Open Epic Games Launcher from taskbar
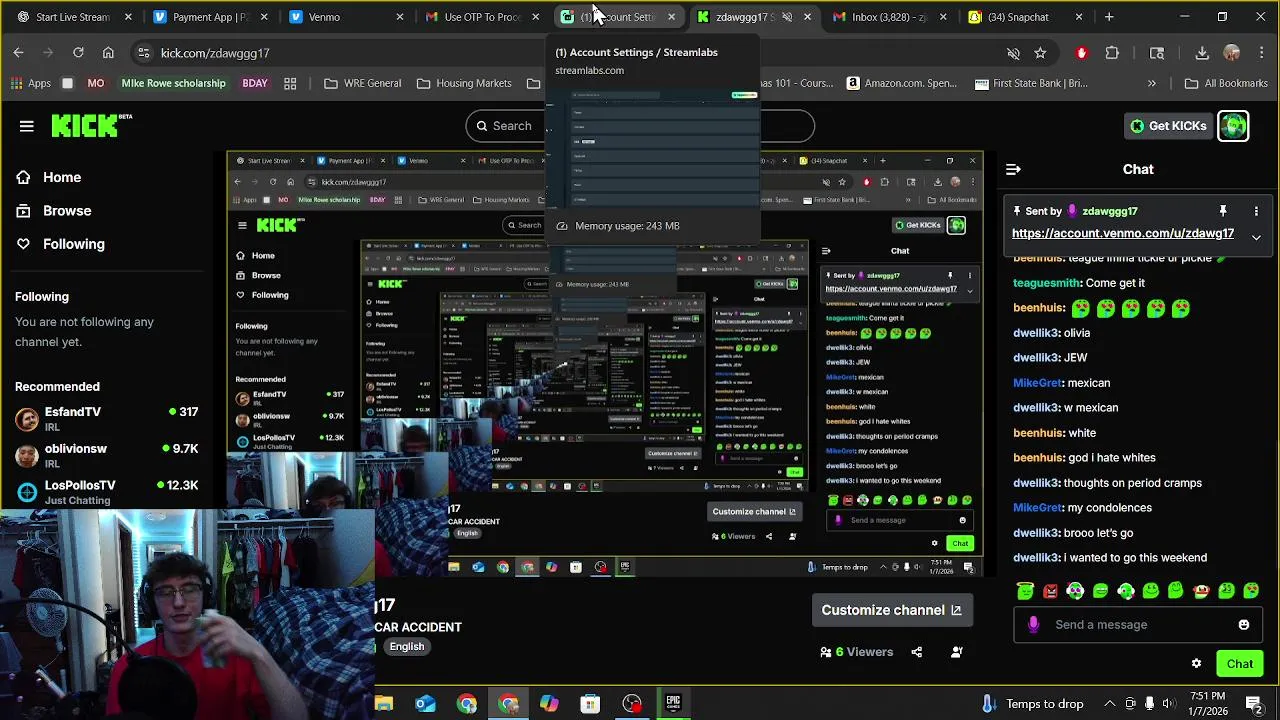The image size is (1280, 720). coord(673,704)
